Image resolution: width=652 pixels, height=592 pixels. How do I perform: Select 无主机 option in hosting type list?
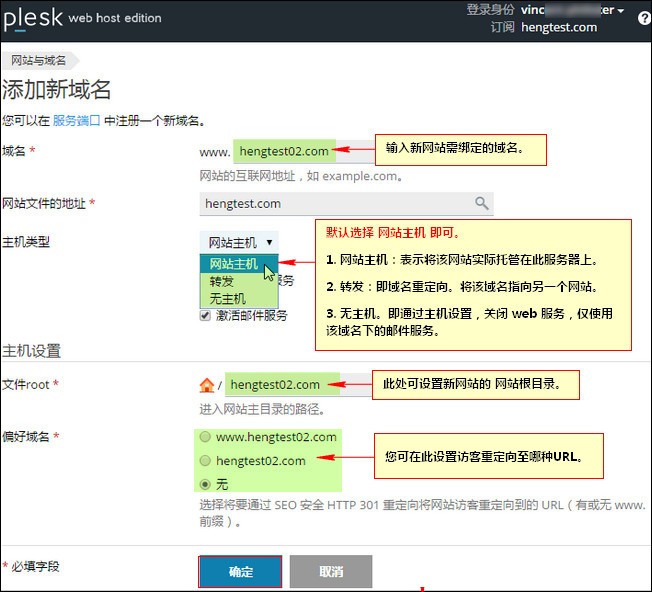[239, 298]
